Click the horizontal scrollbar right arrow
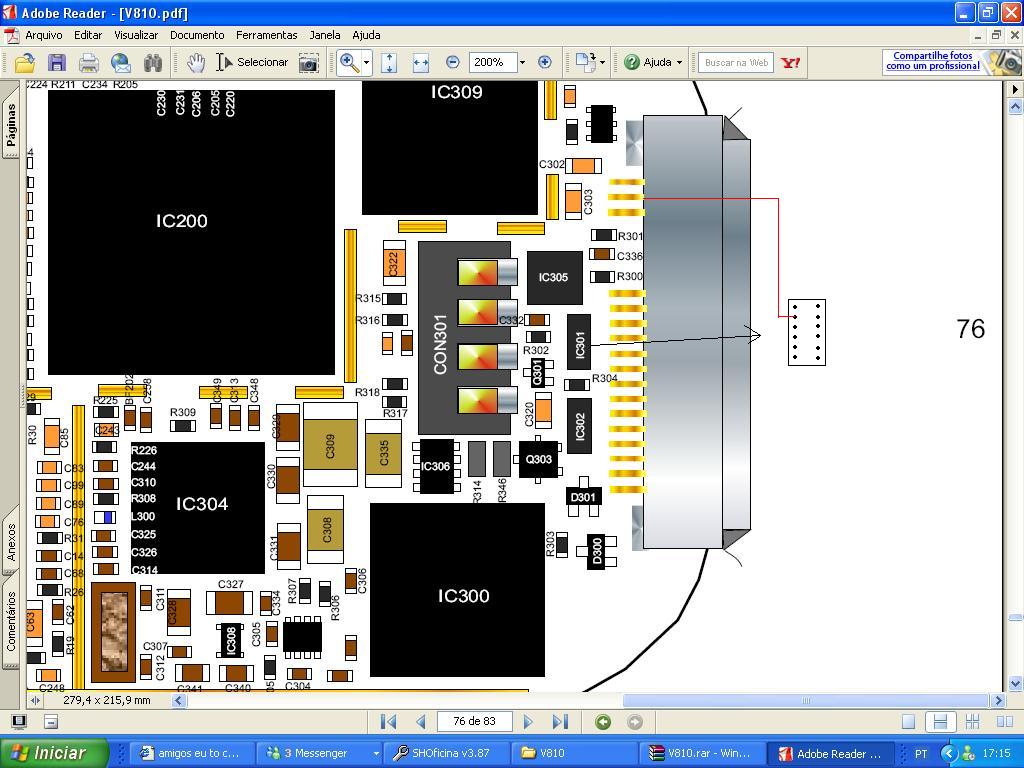The image size is (1024, 768). [x=997, y=701]
